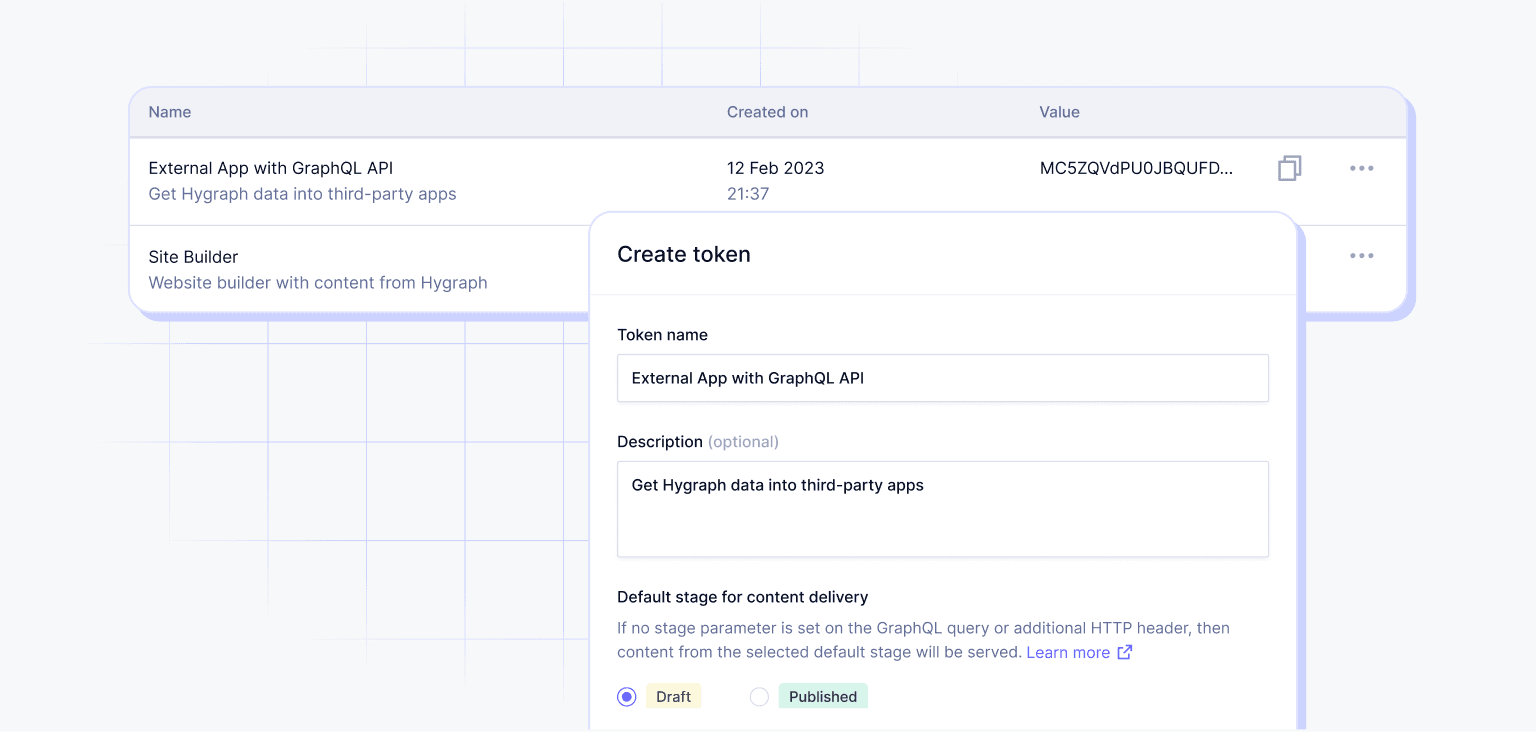Click the Default stage for content delivery heading
Image resolution: width=1536 pixels, height=732 pixels.
[x=742, y=597]
